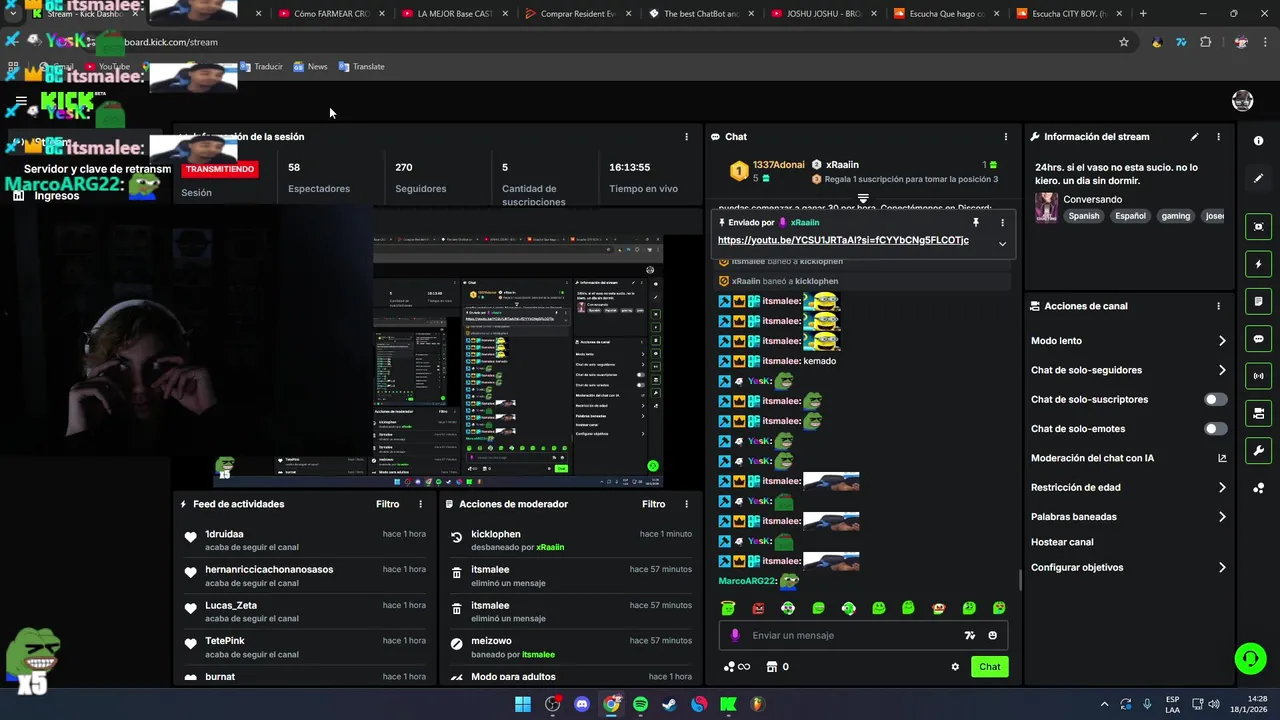Open the smiley emoji picker in chat

993,635
